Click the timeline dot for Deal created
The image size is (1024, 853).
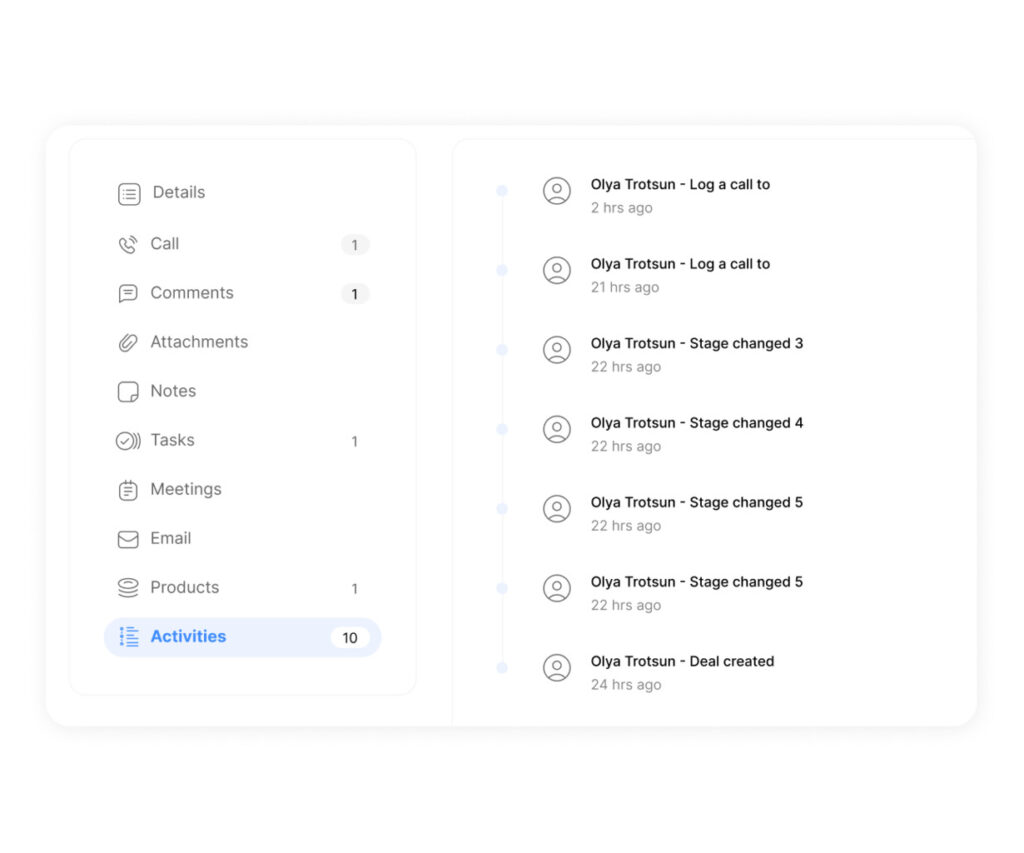point(502,668)
